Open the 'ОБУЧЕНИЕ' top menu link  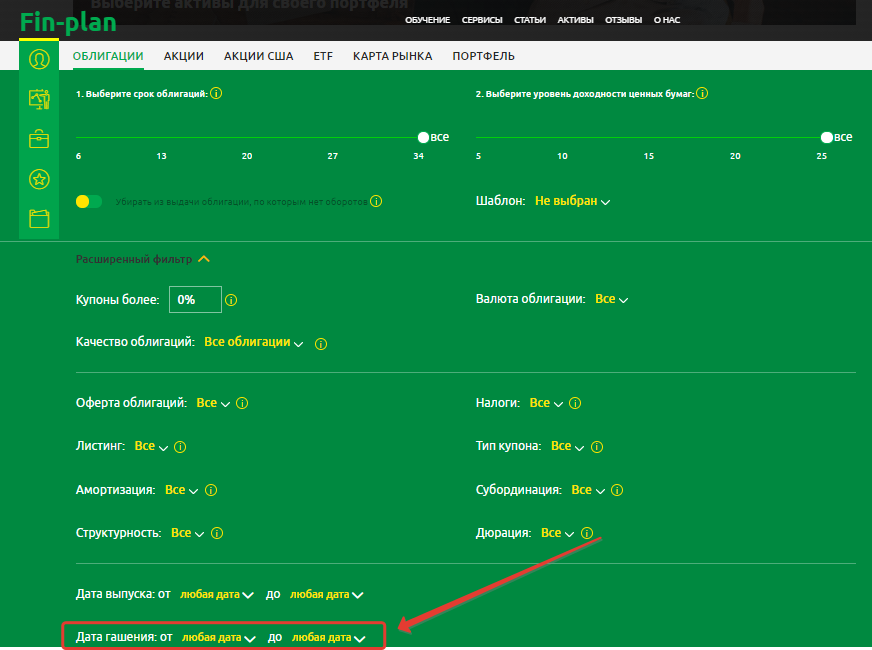pos(427,20)
